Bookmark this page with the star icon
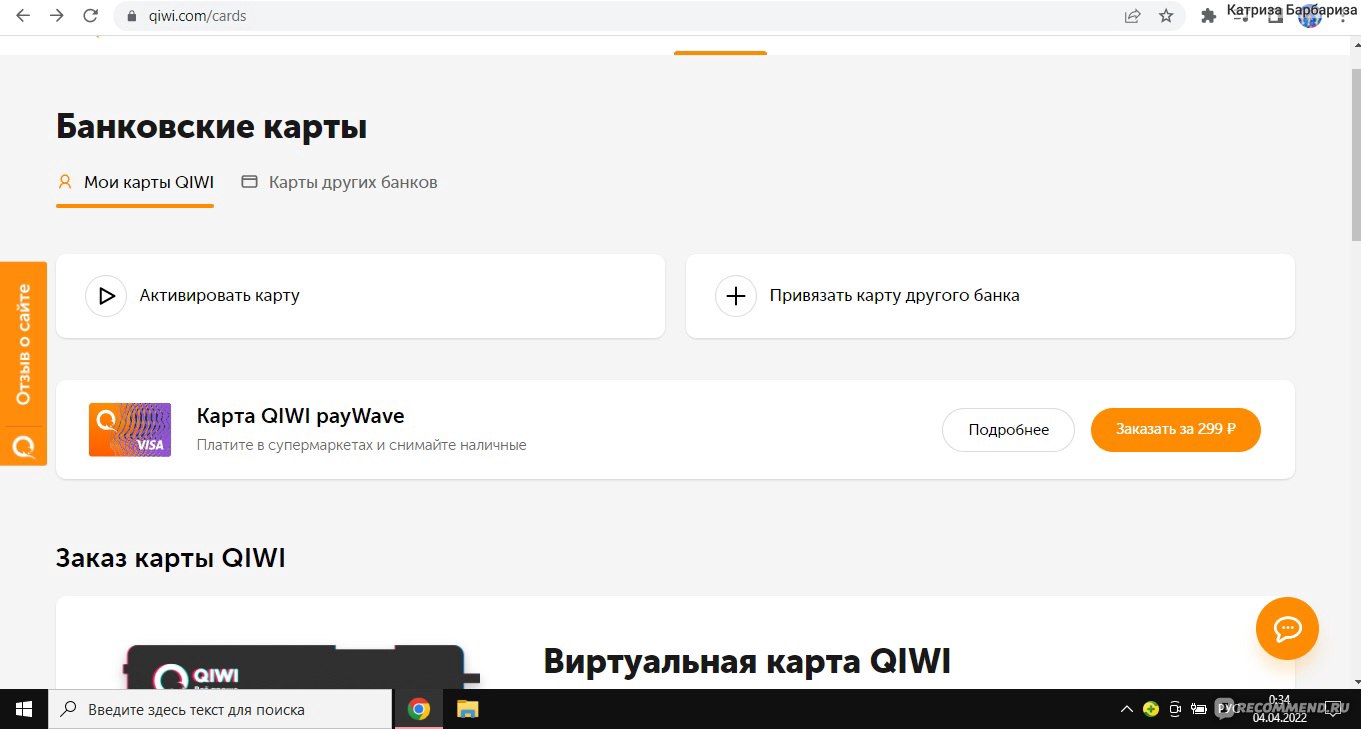Image resolution: width=1361 pixels, height=729 pixels. click(x=1166, y=16)
